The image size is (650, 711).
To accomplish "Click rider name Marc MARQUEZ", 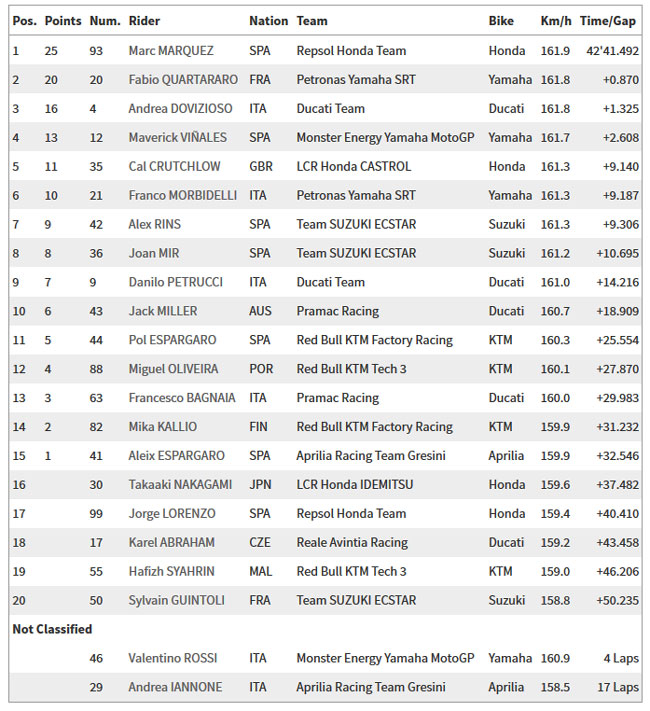I will pyautogui.click(x=171, y=50).
